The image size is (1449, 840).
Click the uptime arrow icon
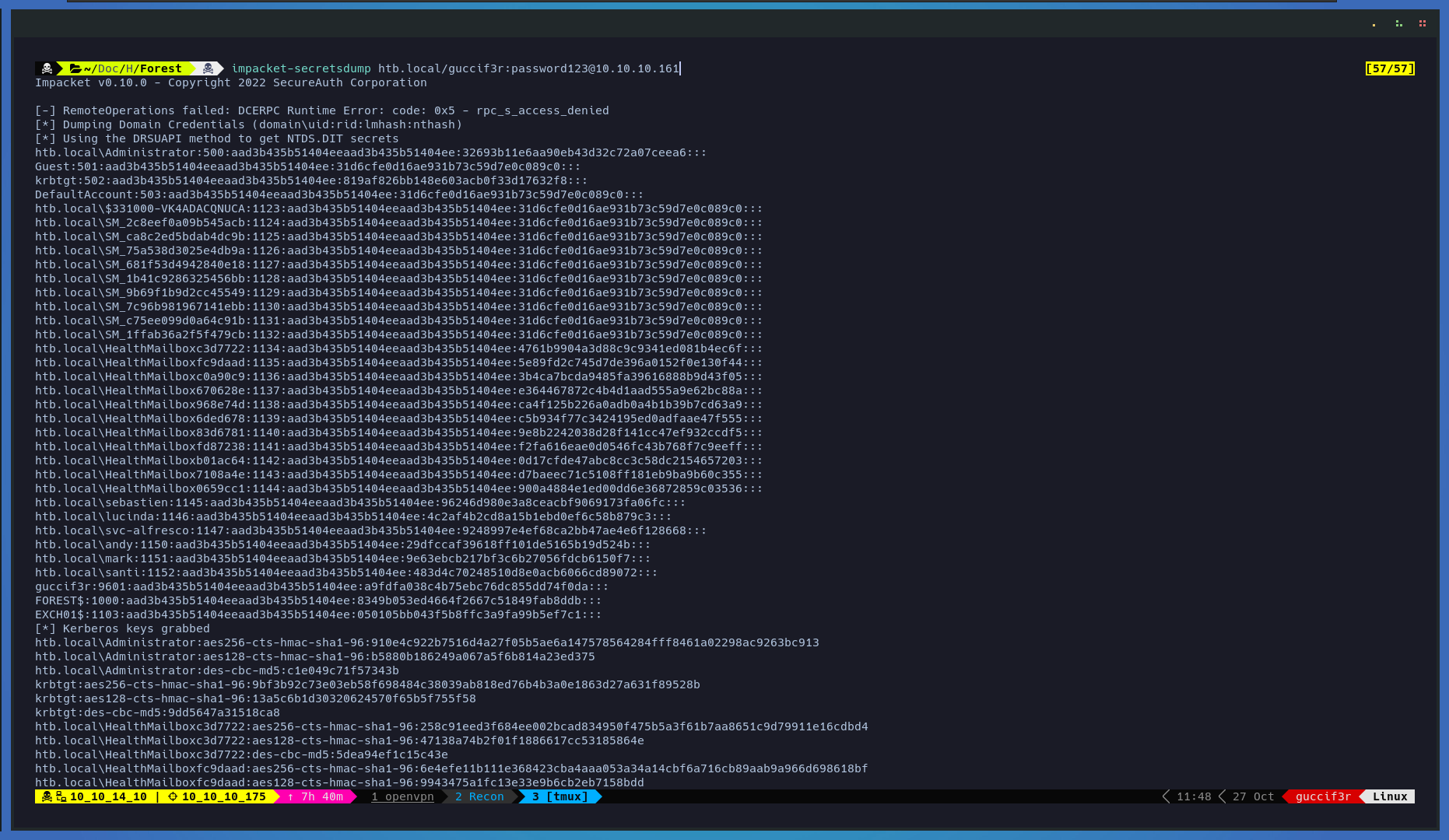[291, 796]
